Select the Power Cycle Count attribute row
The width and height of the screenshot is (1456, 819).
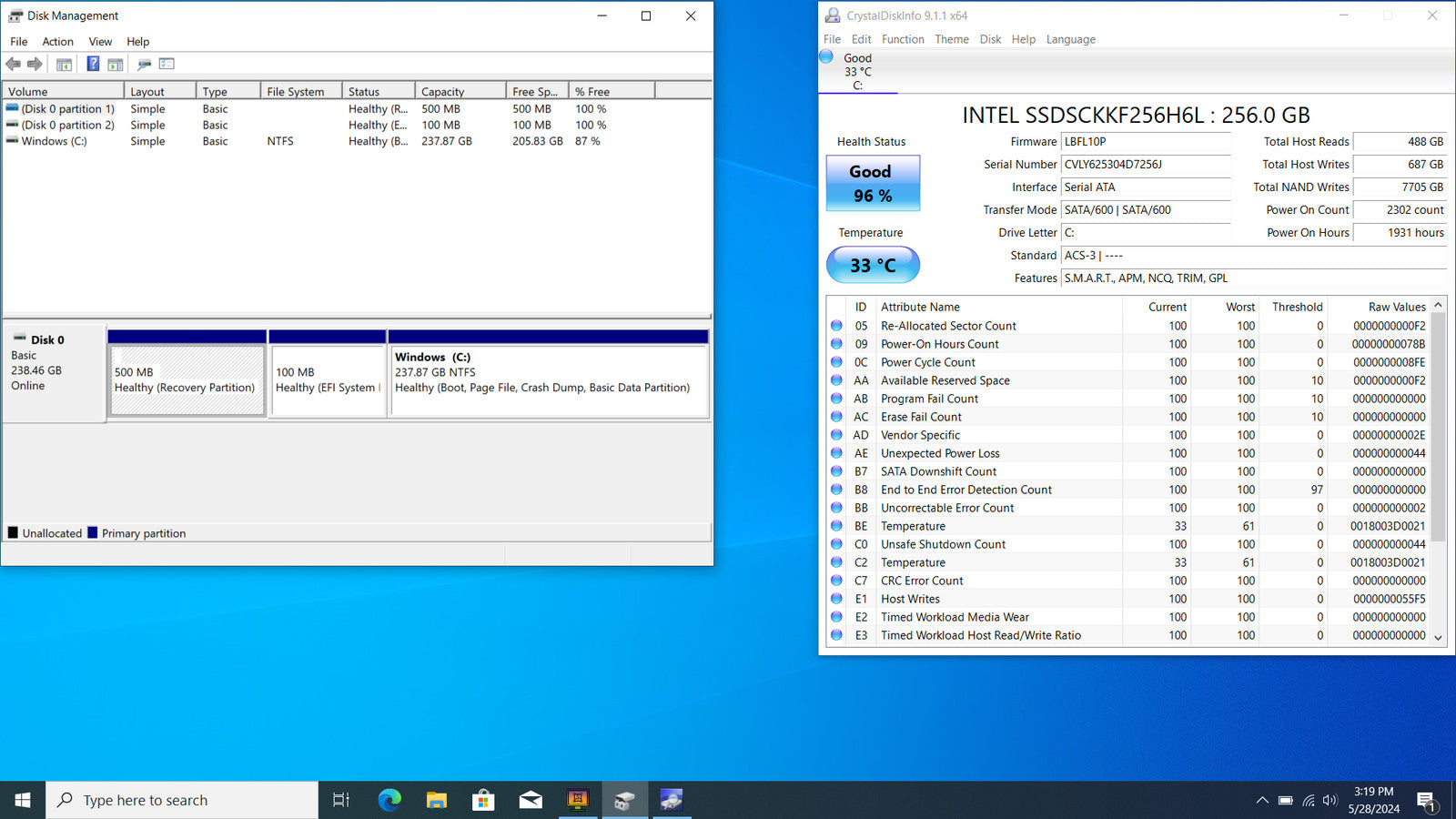1128,362
